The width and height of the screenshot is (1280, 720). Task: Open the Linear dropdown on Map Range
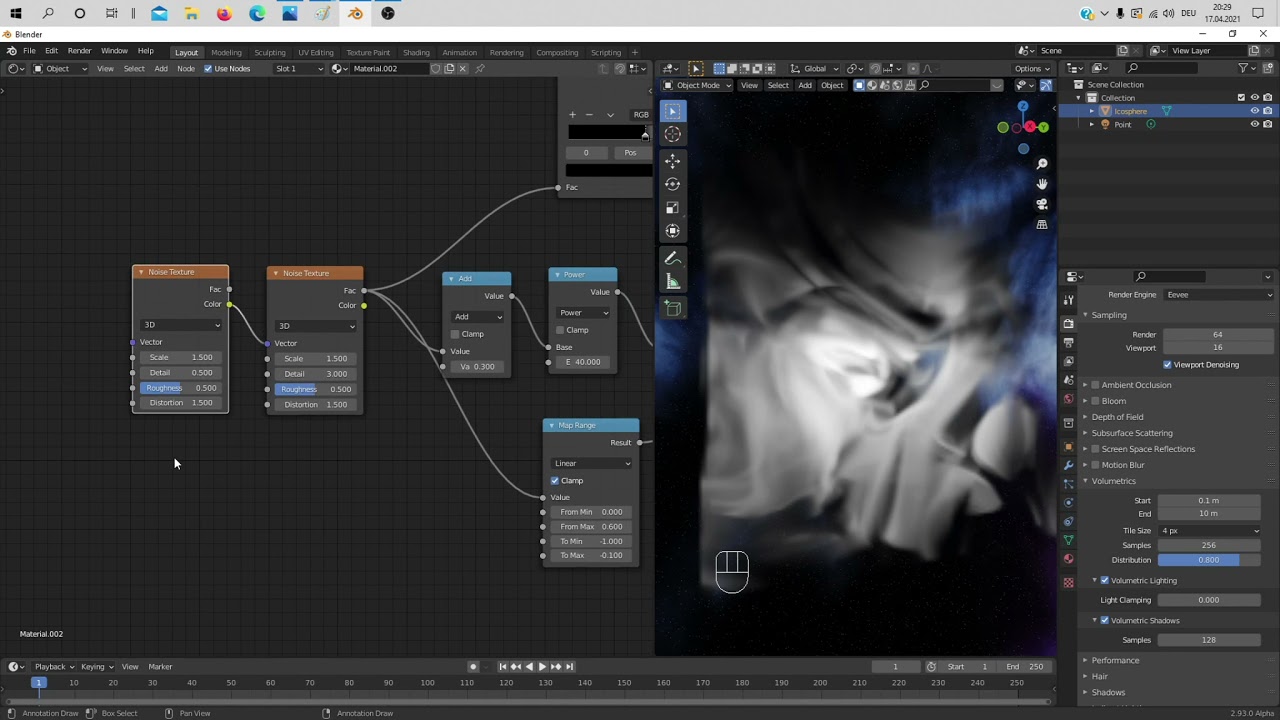[x=592, y=464]
